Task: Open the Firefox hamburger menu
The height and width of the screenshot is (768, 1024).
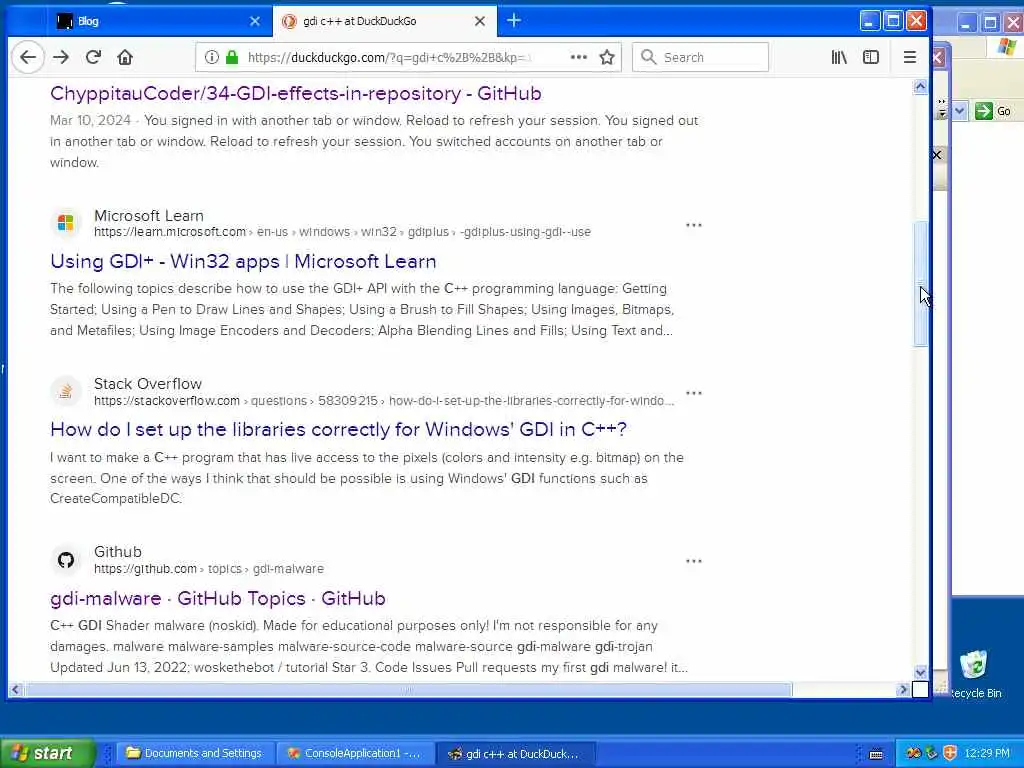Action: [909, 57]
